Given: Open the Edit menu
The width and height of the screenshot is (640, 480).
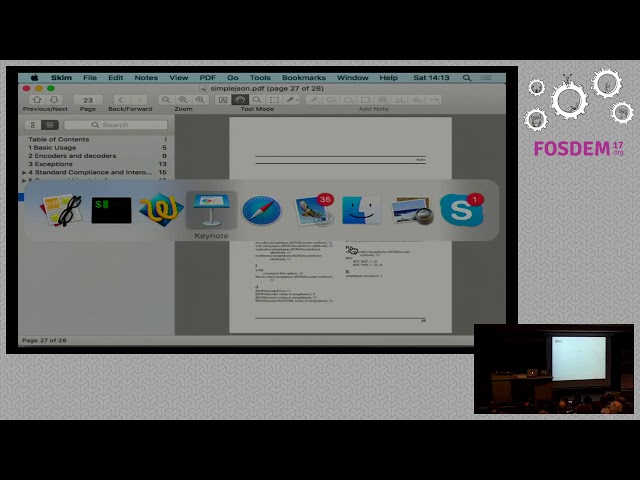Looking at the screenshot, I should pos(116,78).
